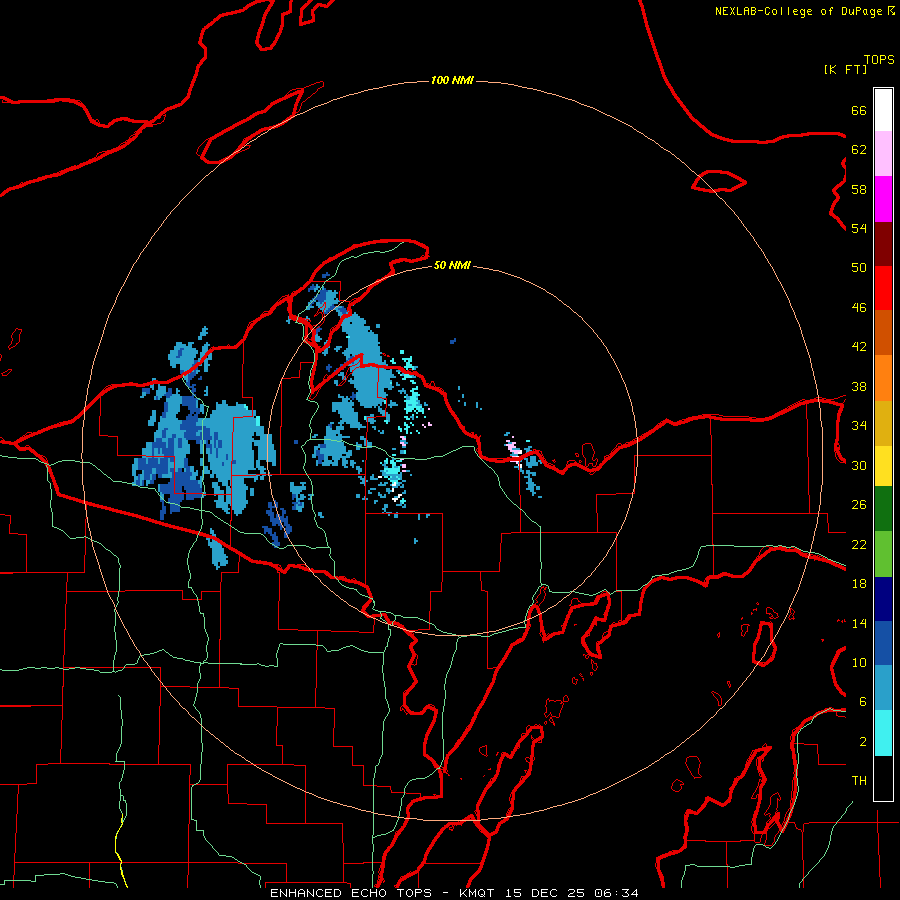
Task: Click the 50 NMI range ring label
Action: click(452, 265)
